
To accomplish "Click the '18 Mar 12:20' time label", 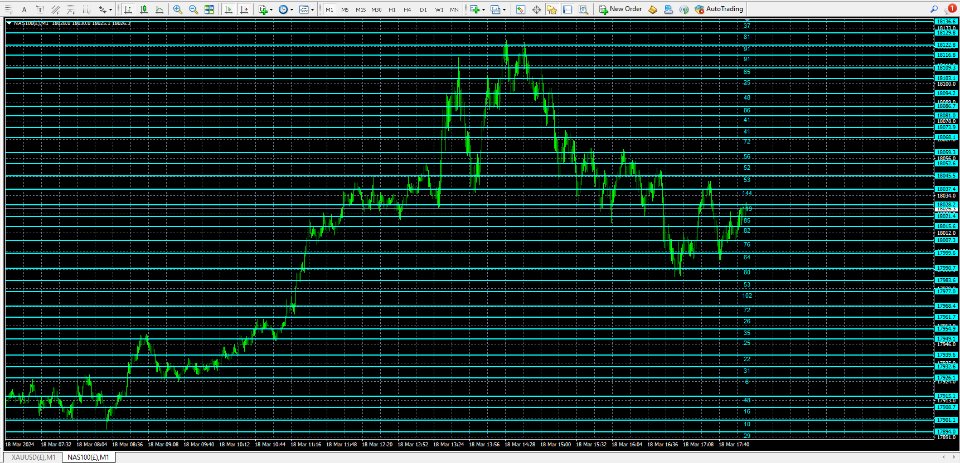I will point(378,444).
